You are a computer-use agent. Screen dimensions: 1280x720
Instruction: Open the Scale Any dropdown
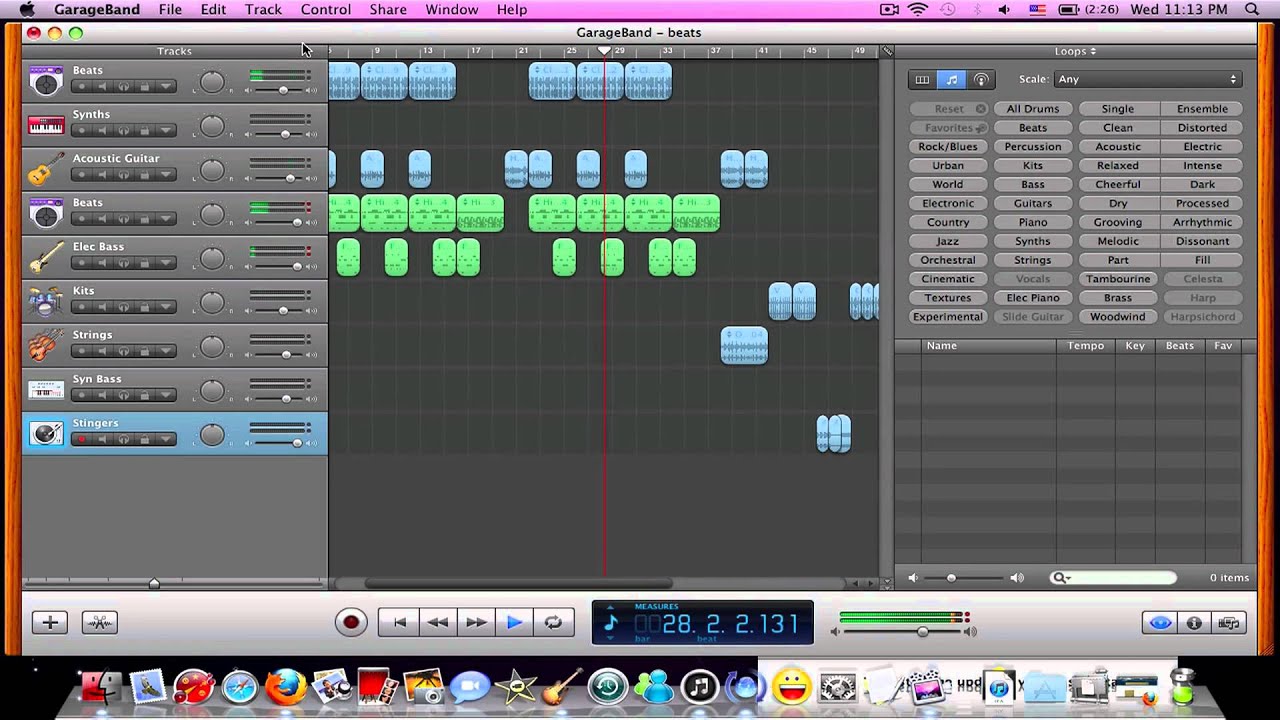coord(1147,79)
